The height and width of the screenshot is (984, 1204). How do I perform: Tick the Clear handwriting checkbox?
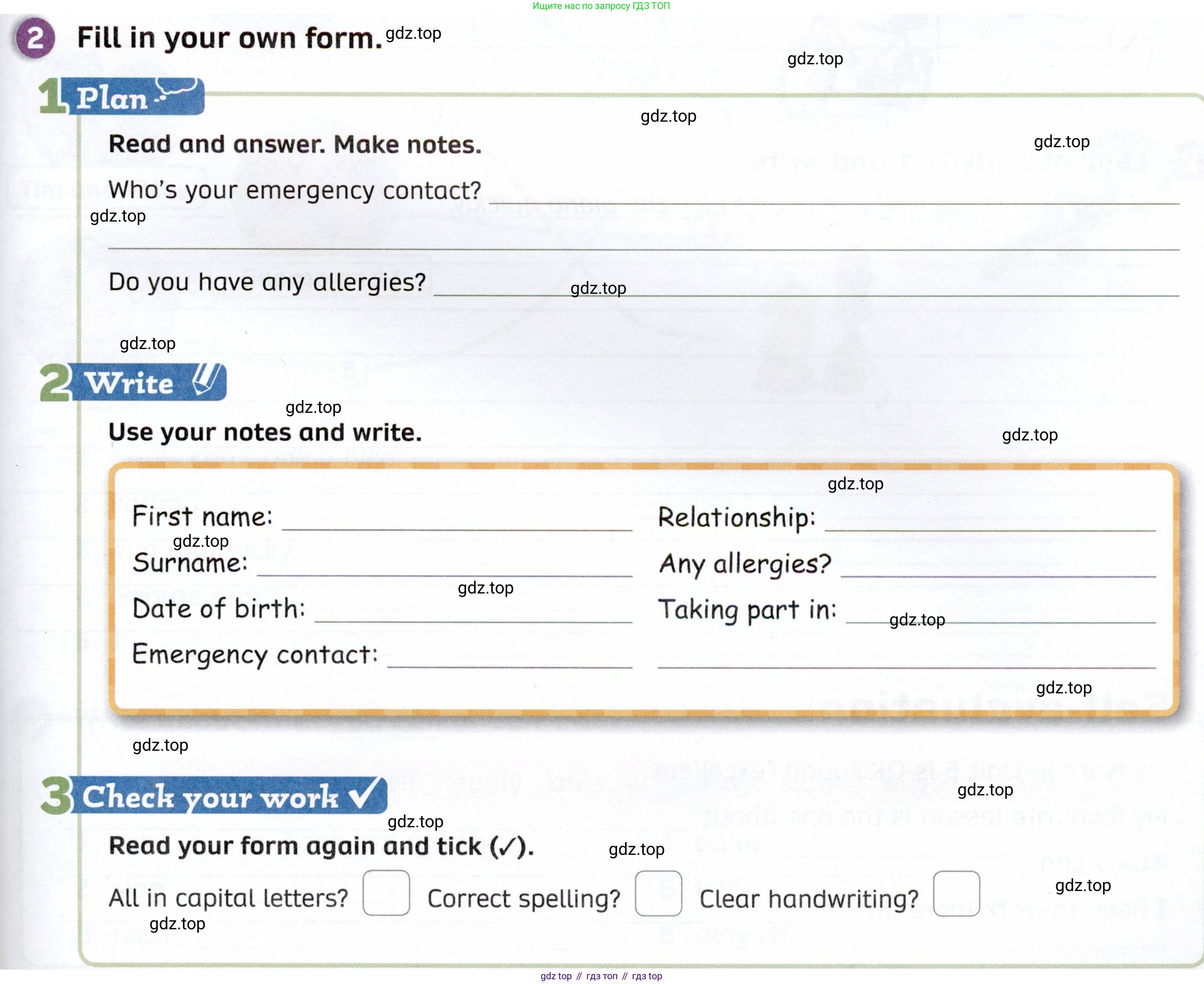click(956, 894)
